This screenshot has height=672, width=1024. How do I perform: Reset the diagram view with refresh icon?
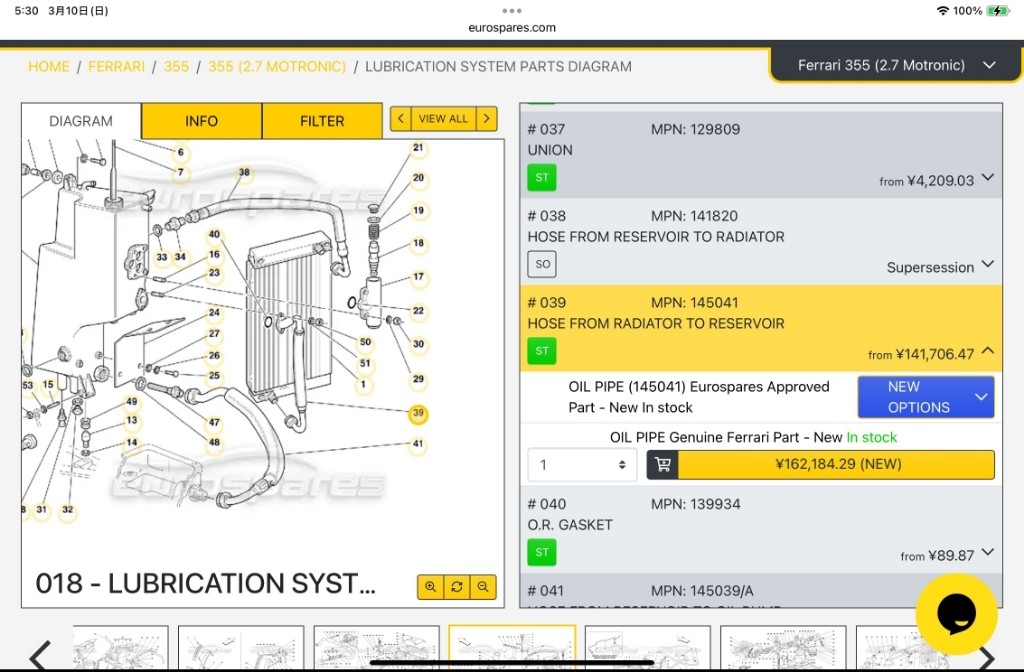click(456, 586)
